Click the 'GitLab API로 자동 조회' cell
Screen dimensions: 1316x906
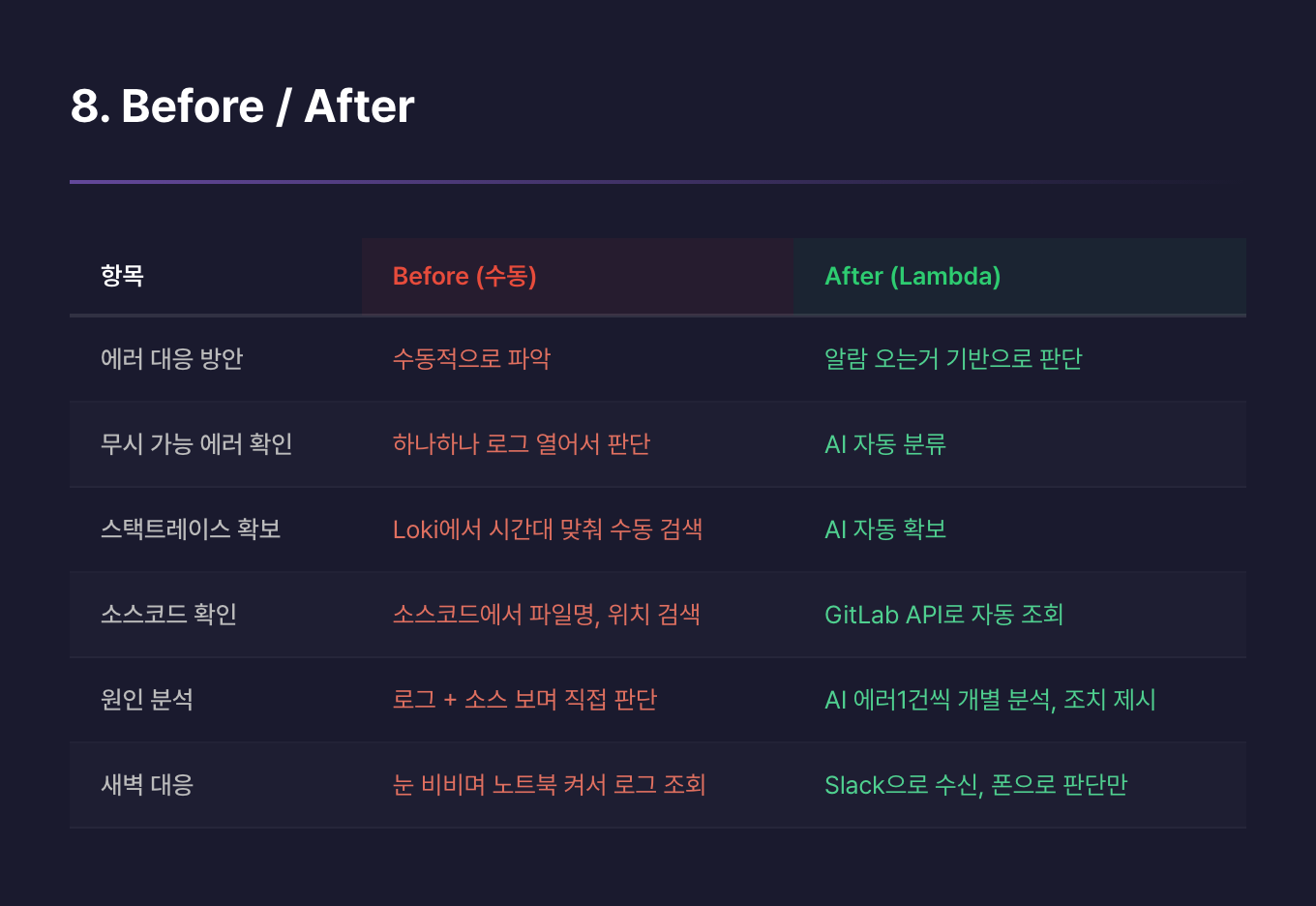(943, 615)
